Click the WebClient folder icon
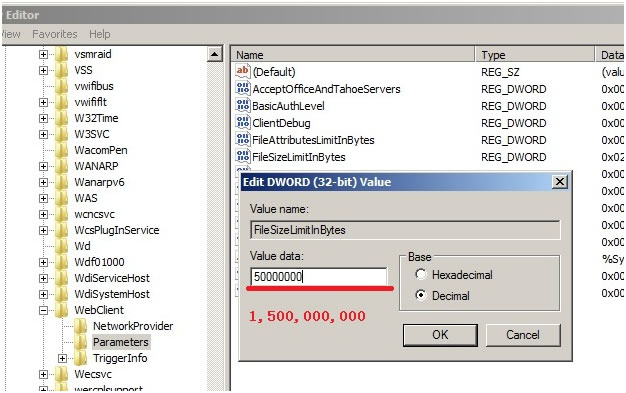 tap(61, 310)
